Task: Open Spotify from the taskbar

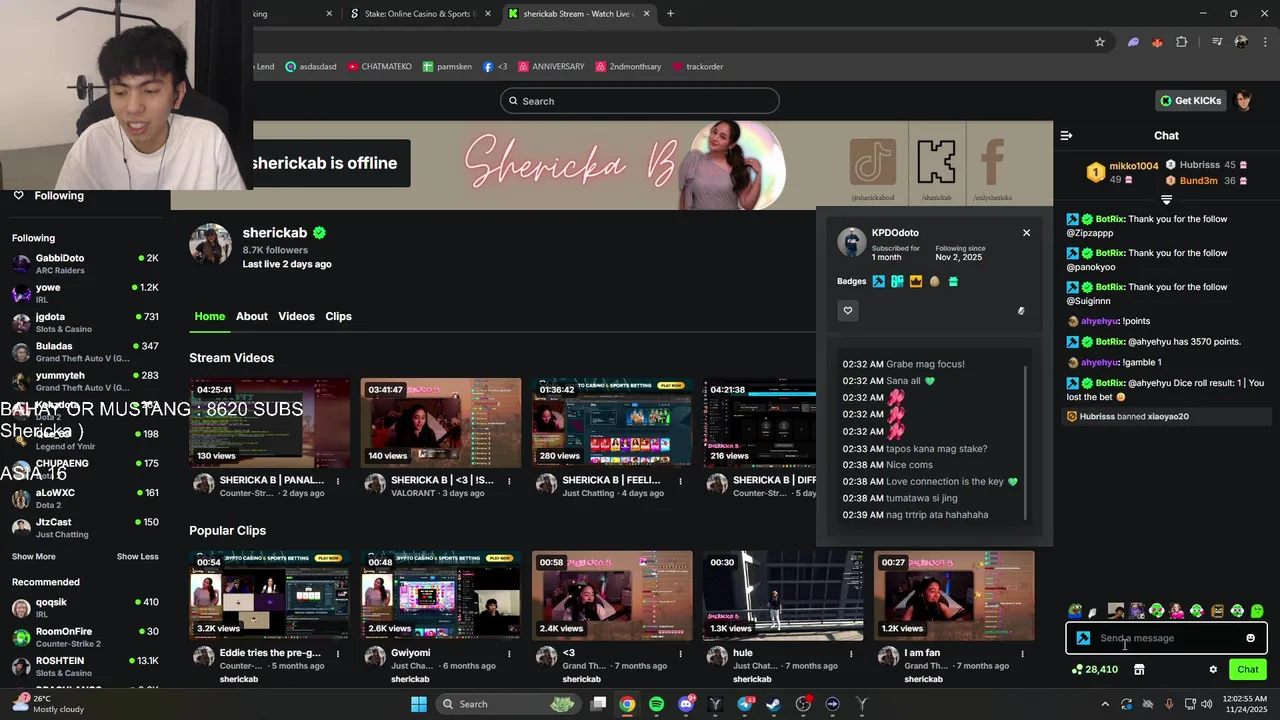Action: coord(656,704)
